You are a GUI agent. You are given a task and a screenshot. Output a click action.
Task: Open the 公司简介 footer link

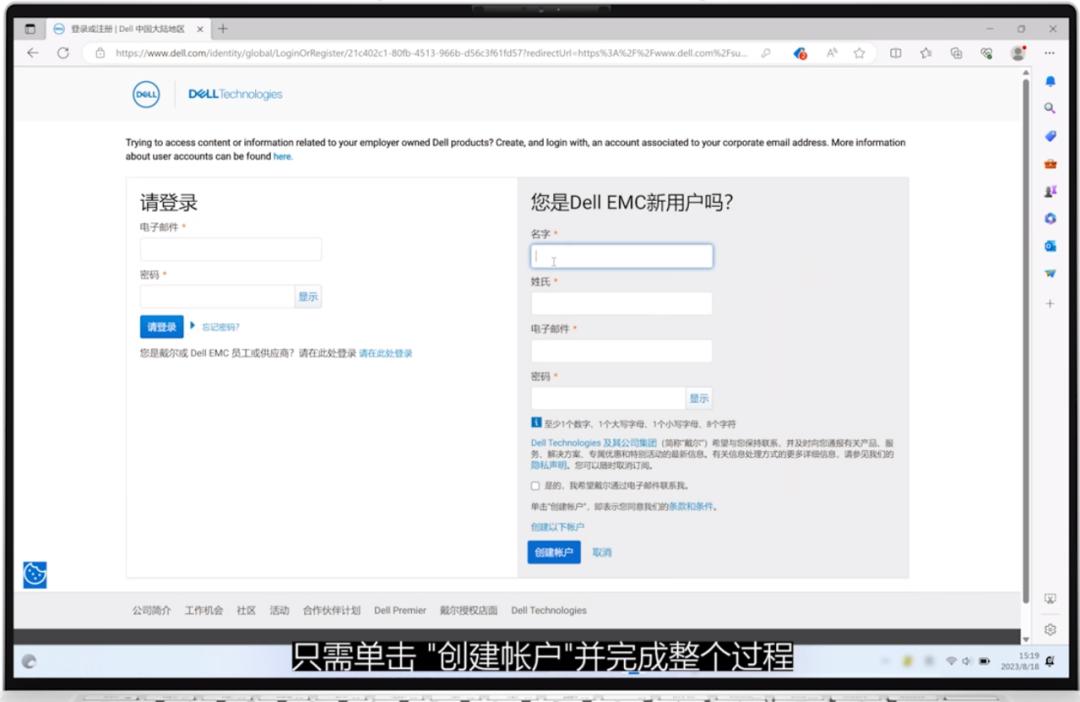tap(152, 610)
